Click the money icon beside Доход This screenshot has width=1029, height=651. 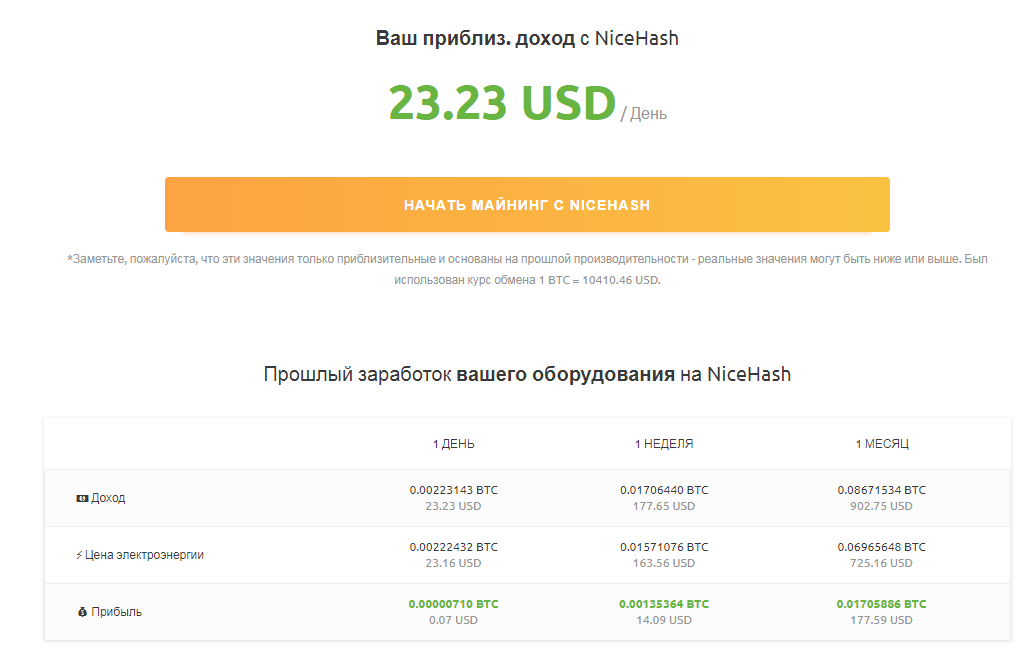click(x=82, y=498)
